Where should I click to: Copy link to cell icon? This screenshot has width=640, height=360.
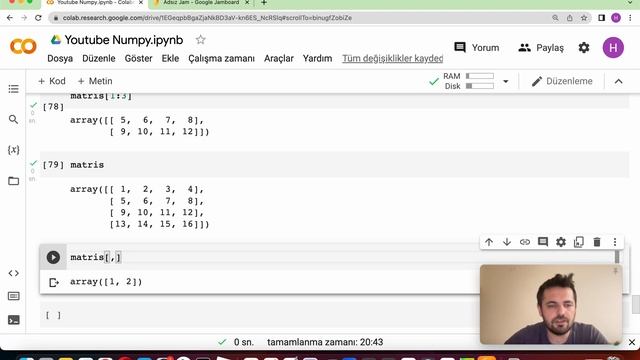point(525,242)
